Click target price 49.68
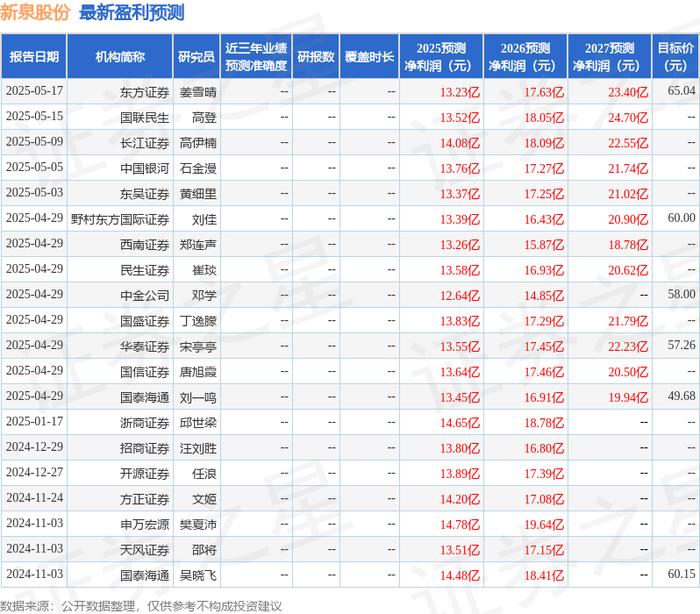This screenshot has width=700, height=614. pyautogui.click(x=681, y=397)
